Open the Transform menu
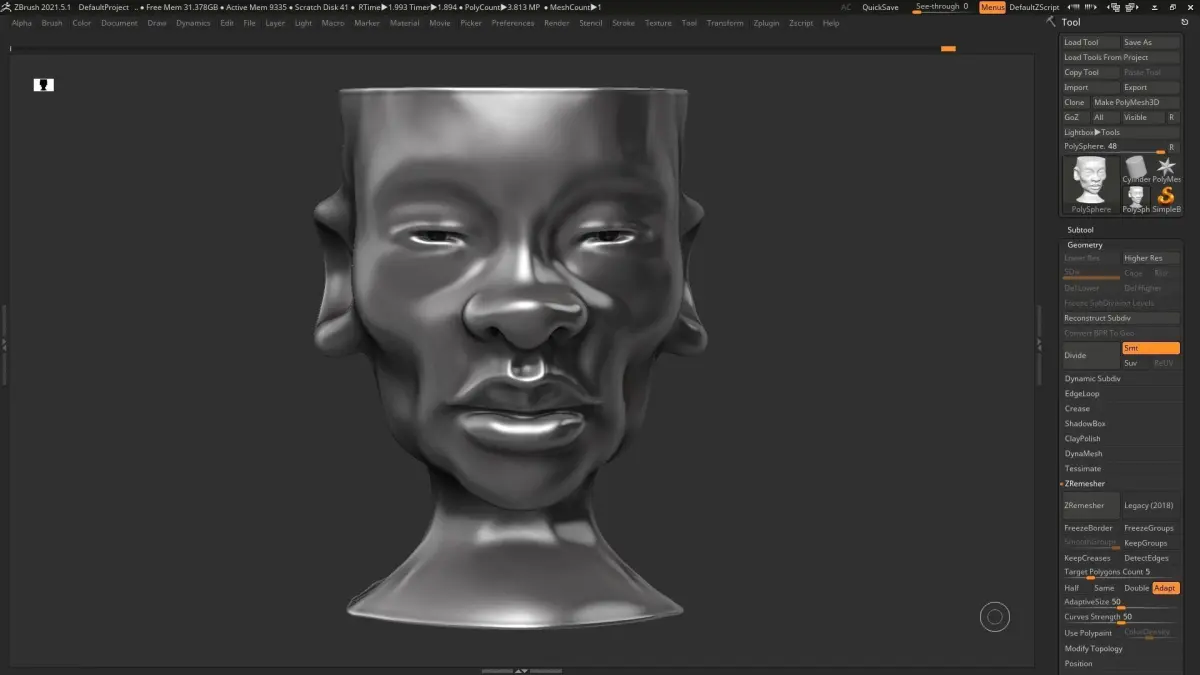Screen dimensions: 1200x675 click(x=724, y=23)
